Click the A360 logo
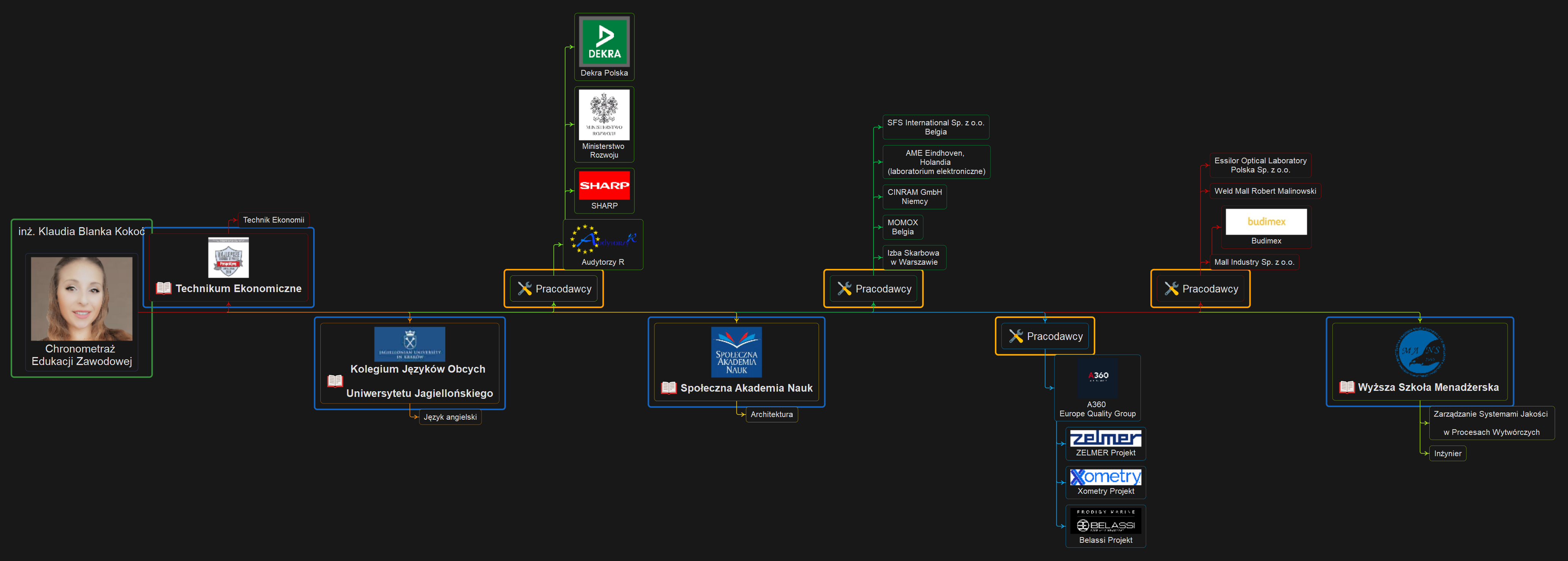The width and height of the screenshot is (1568, 561). coord(1098,378)
